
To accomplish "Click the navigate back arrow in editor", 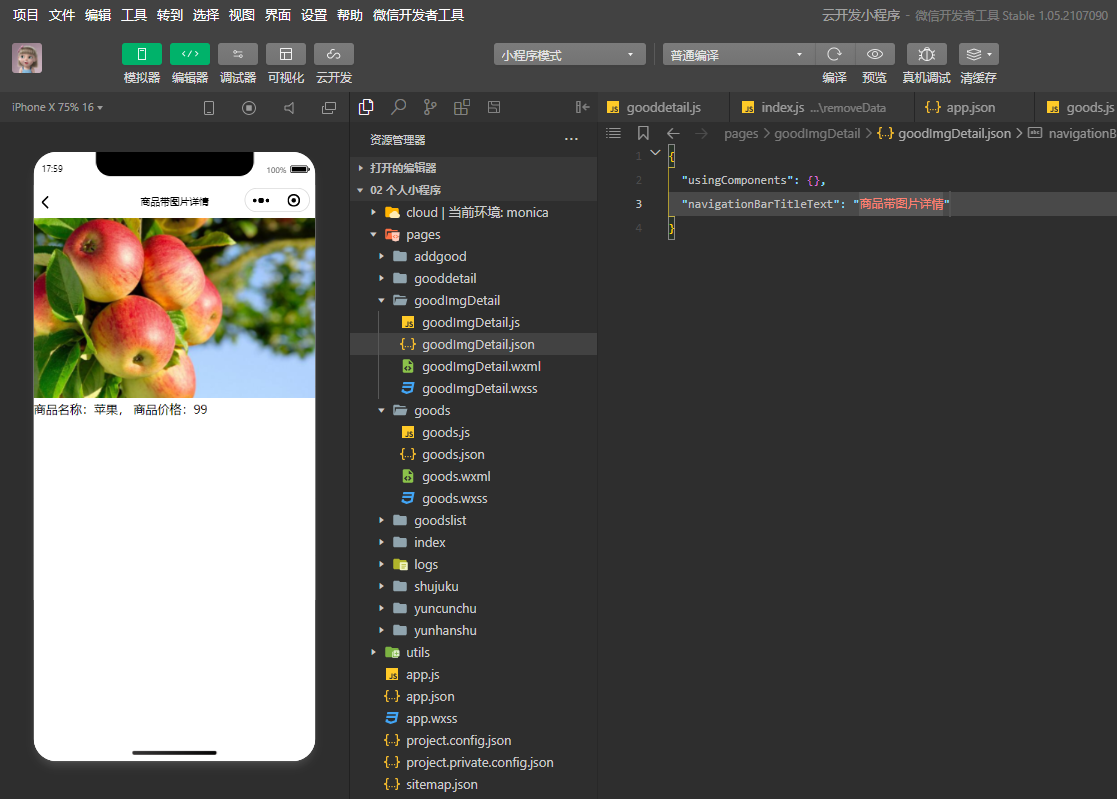I will point(673,133).
